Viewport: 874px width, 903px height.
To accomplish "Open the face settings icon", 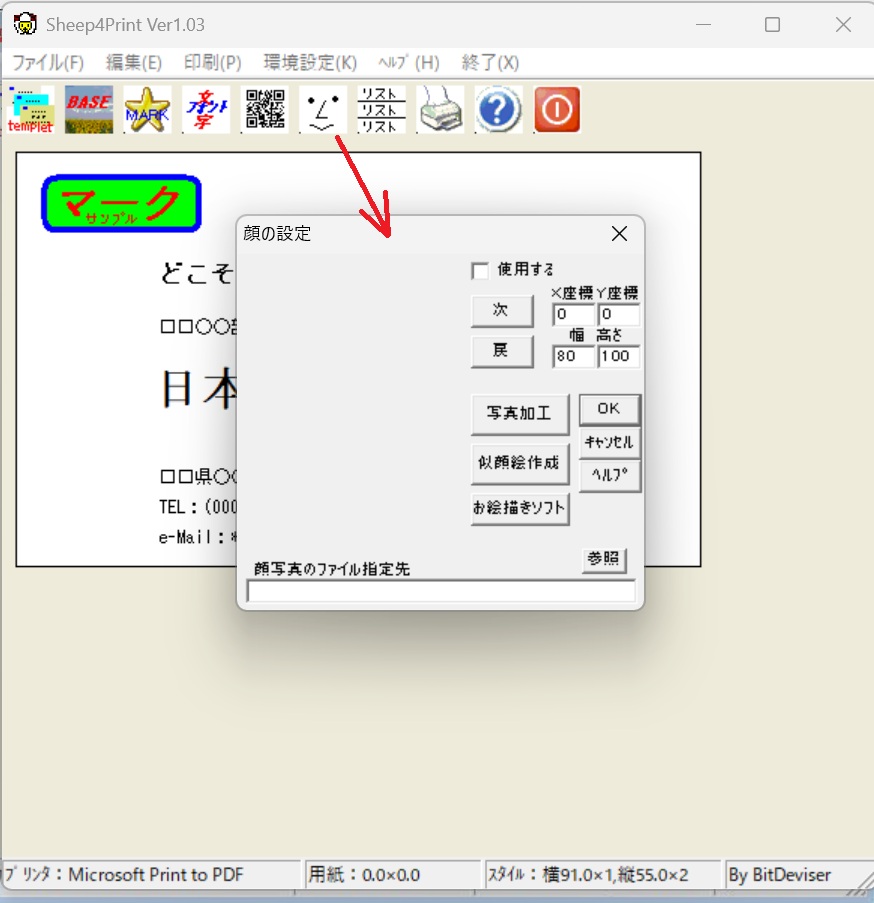I will pos(323,110).
